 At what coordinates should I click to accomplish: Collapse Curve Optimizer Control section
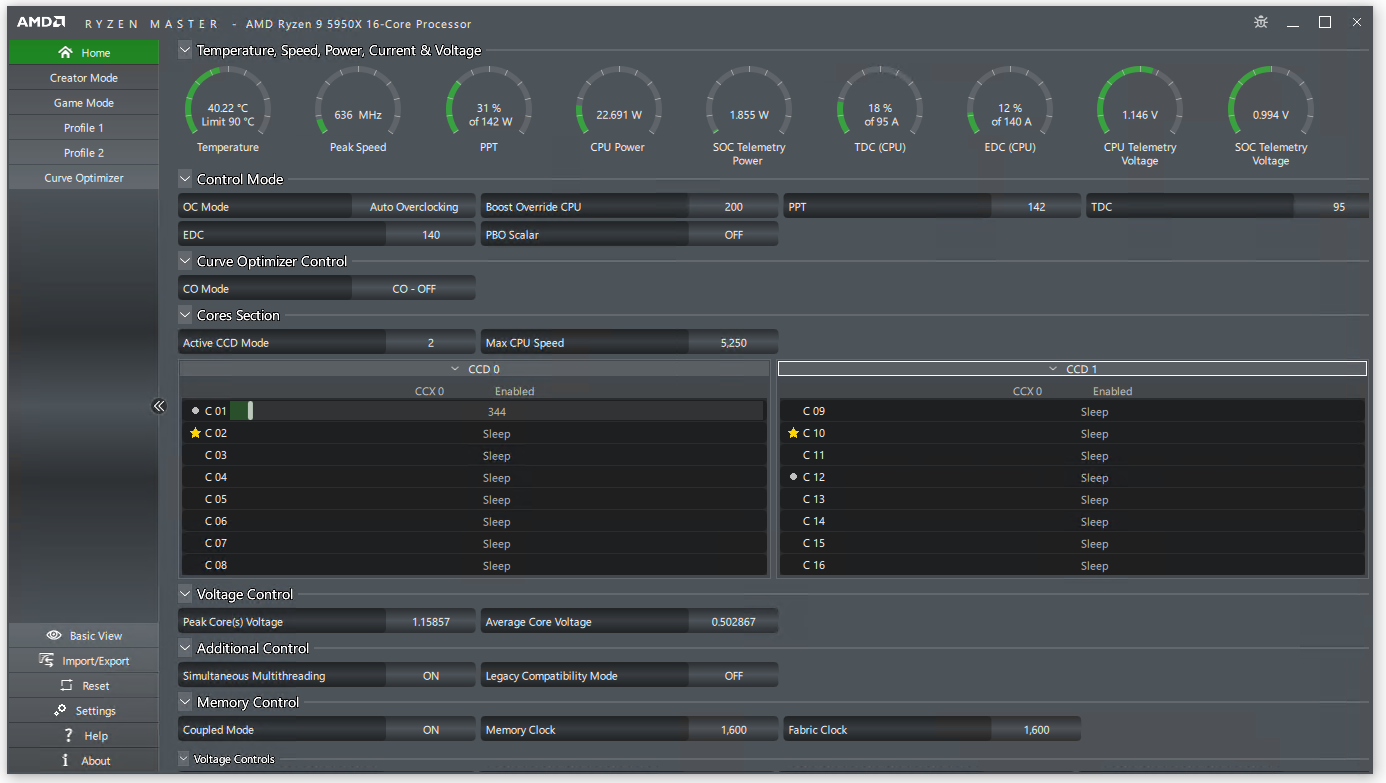point(185,261)
